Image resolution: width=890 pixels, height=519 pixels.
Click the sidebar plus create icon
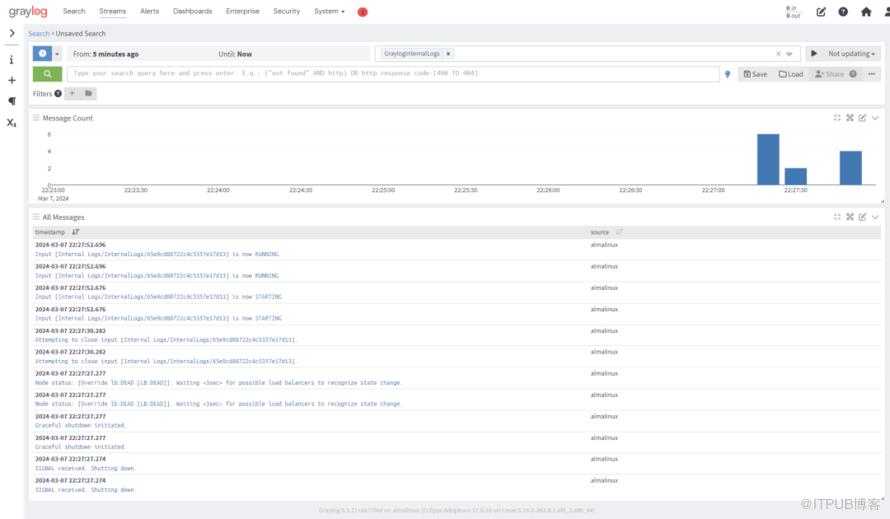[x=12, y=80]
